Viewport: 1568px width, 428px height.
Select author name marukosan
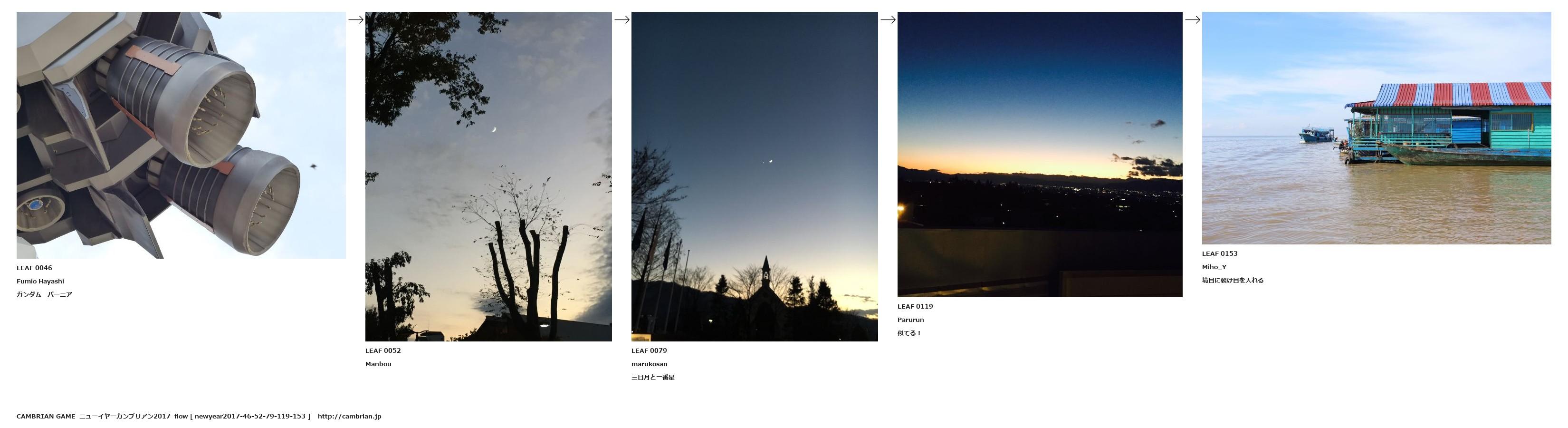(649, 364)
